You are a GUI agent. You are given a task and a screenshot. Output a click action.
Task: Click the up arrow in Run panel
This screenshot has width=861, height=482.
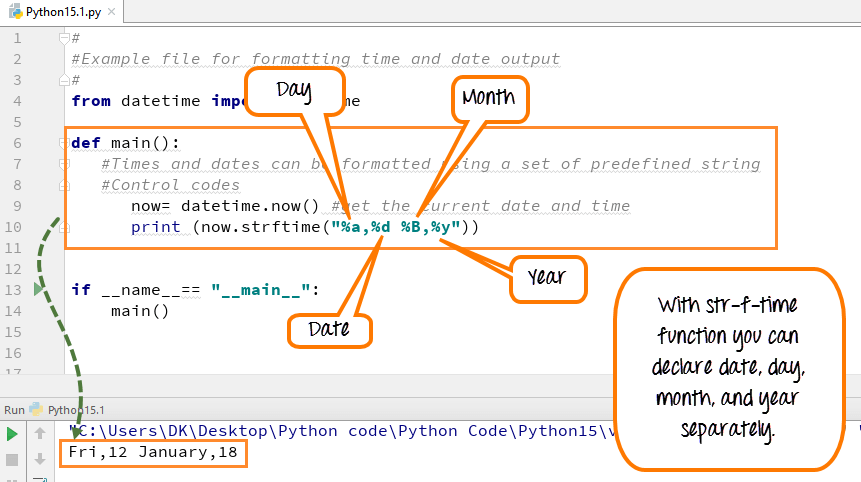pyautogui.click(x=40, y=434)
